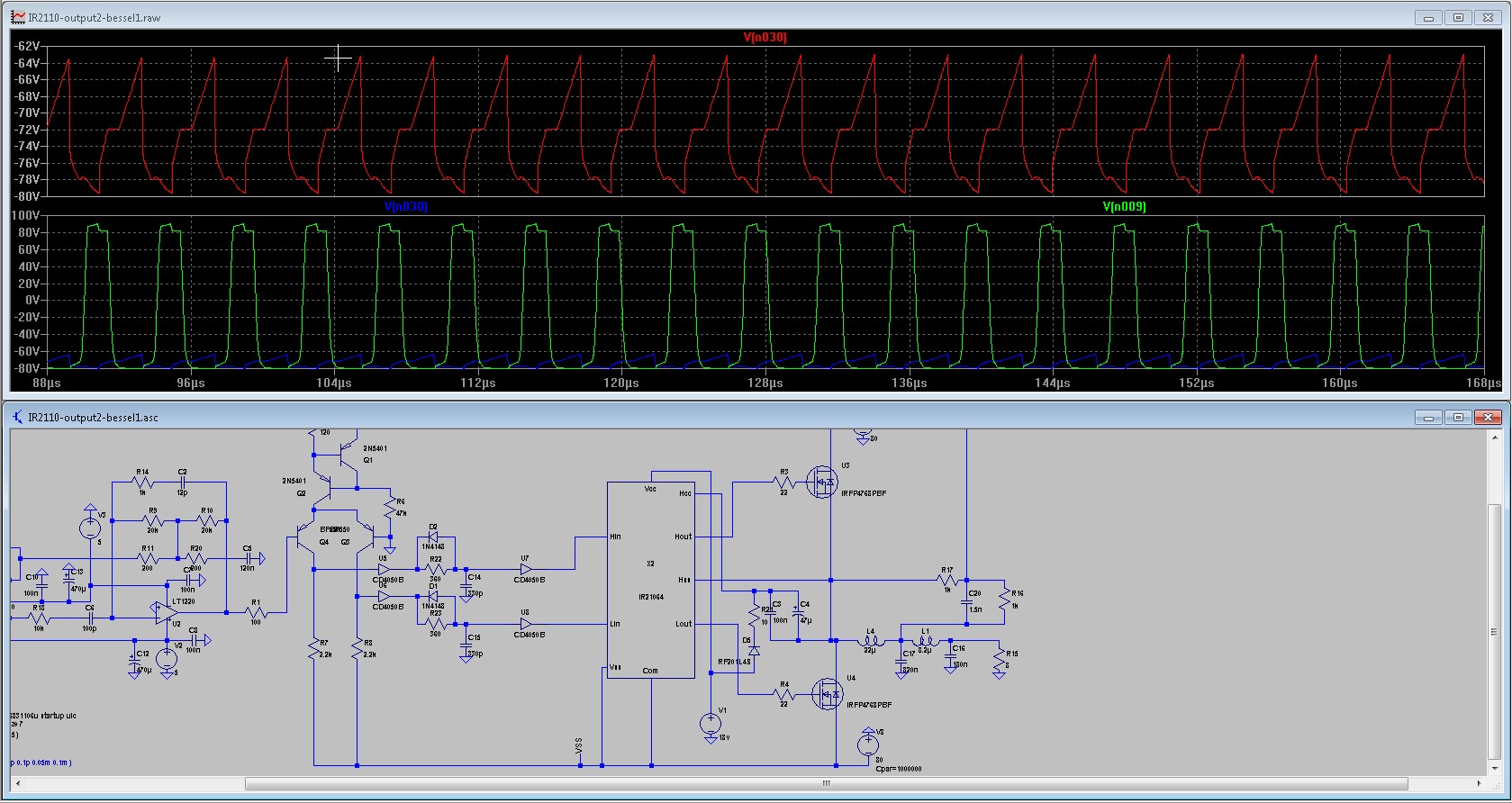Minimize the bessel1.asc schematic window
Viewport: 1512px width, 803px height.
tap(1428, 417)
